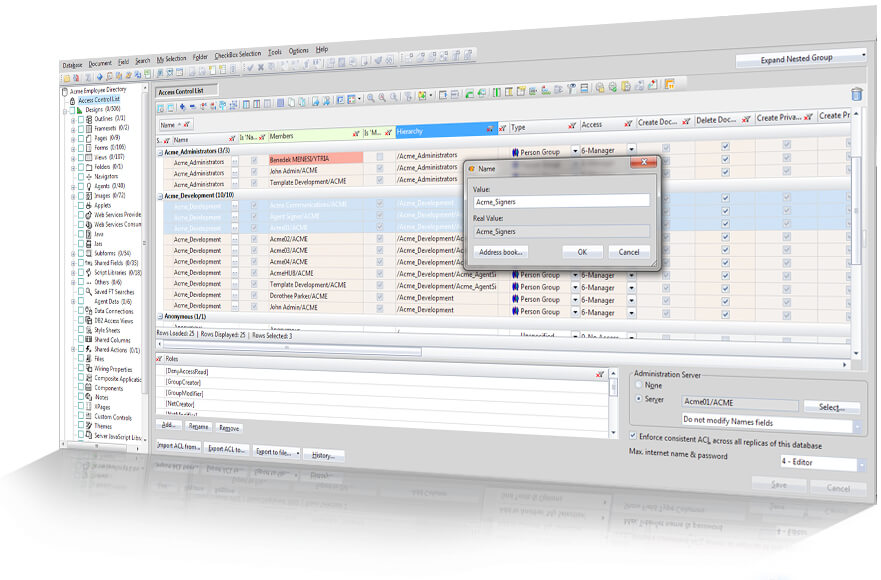This screenshot has height=580, width=881.
Task: Open the My Selection menu
Action: (171, 59)
